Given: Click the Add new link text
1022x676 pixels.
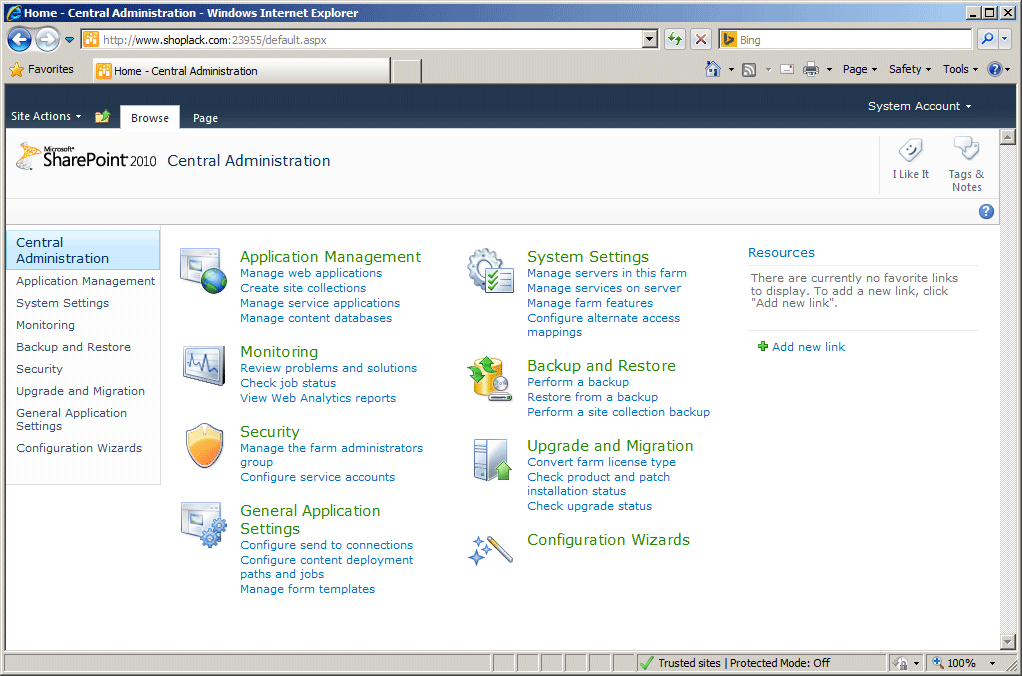Looking at the screenshot, I should 808,347.
